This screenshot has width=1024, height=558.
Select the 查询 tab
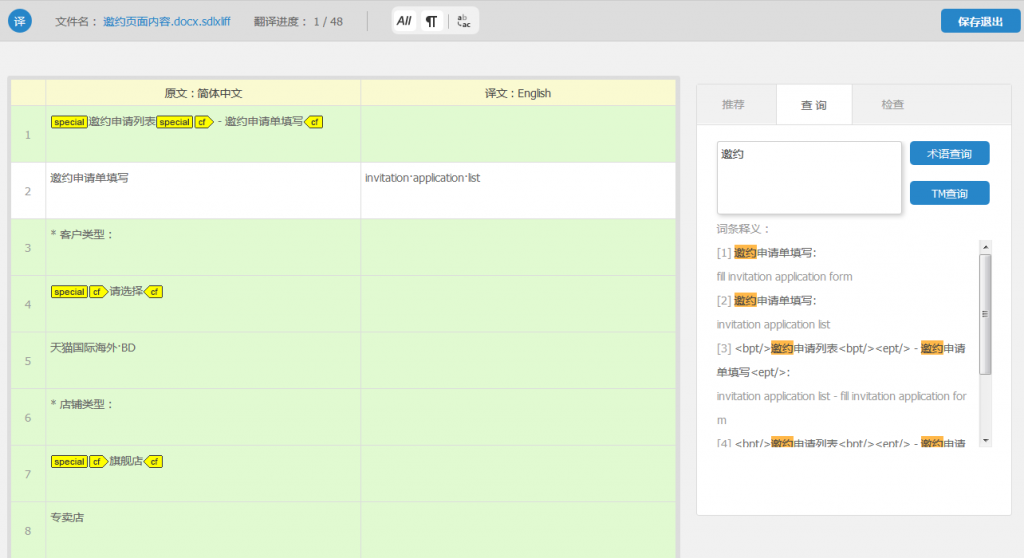coord(813,104)
